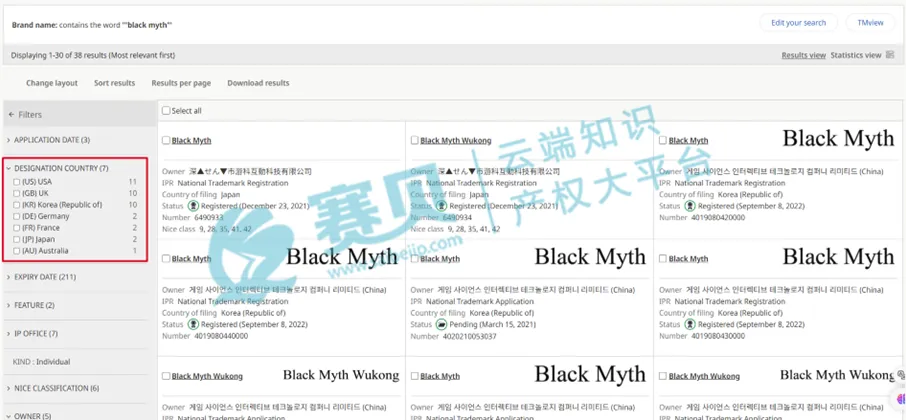Open the Black Myth link for number 6490933
906x420 pixels.
tap(191, 140)
